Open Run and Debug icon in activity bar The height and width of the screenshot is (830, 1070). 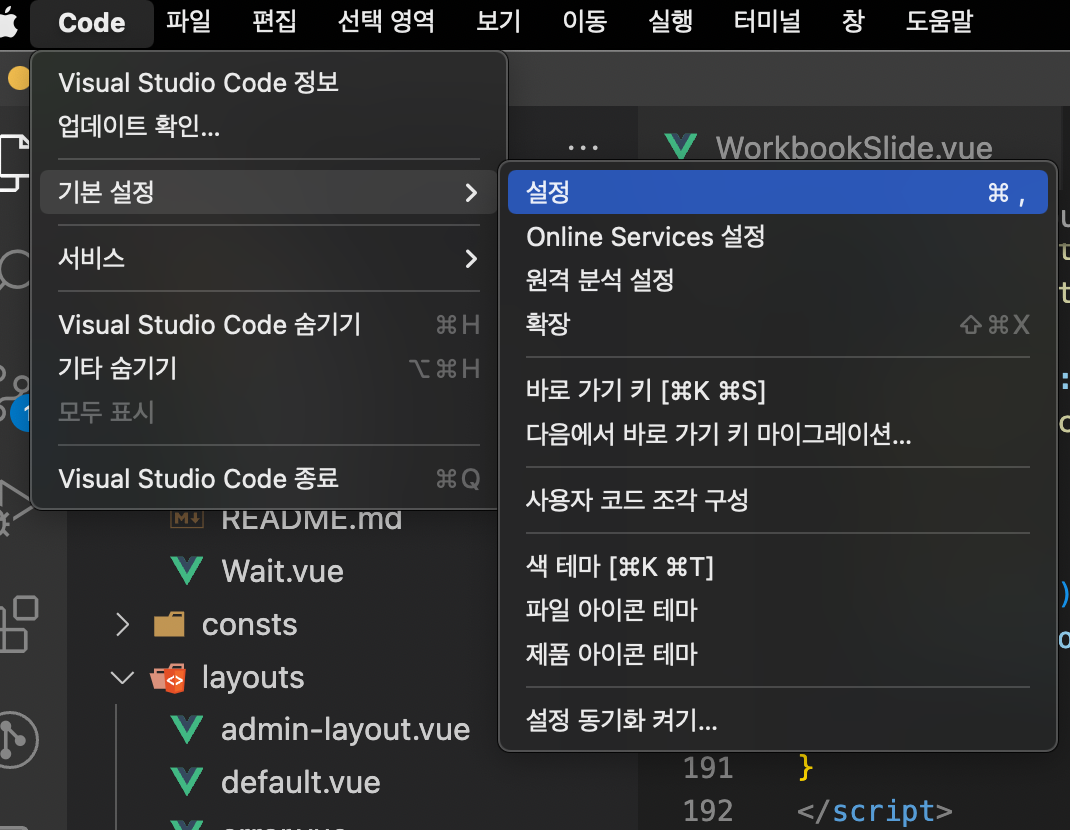[x=15, y=507]
